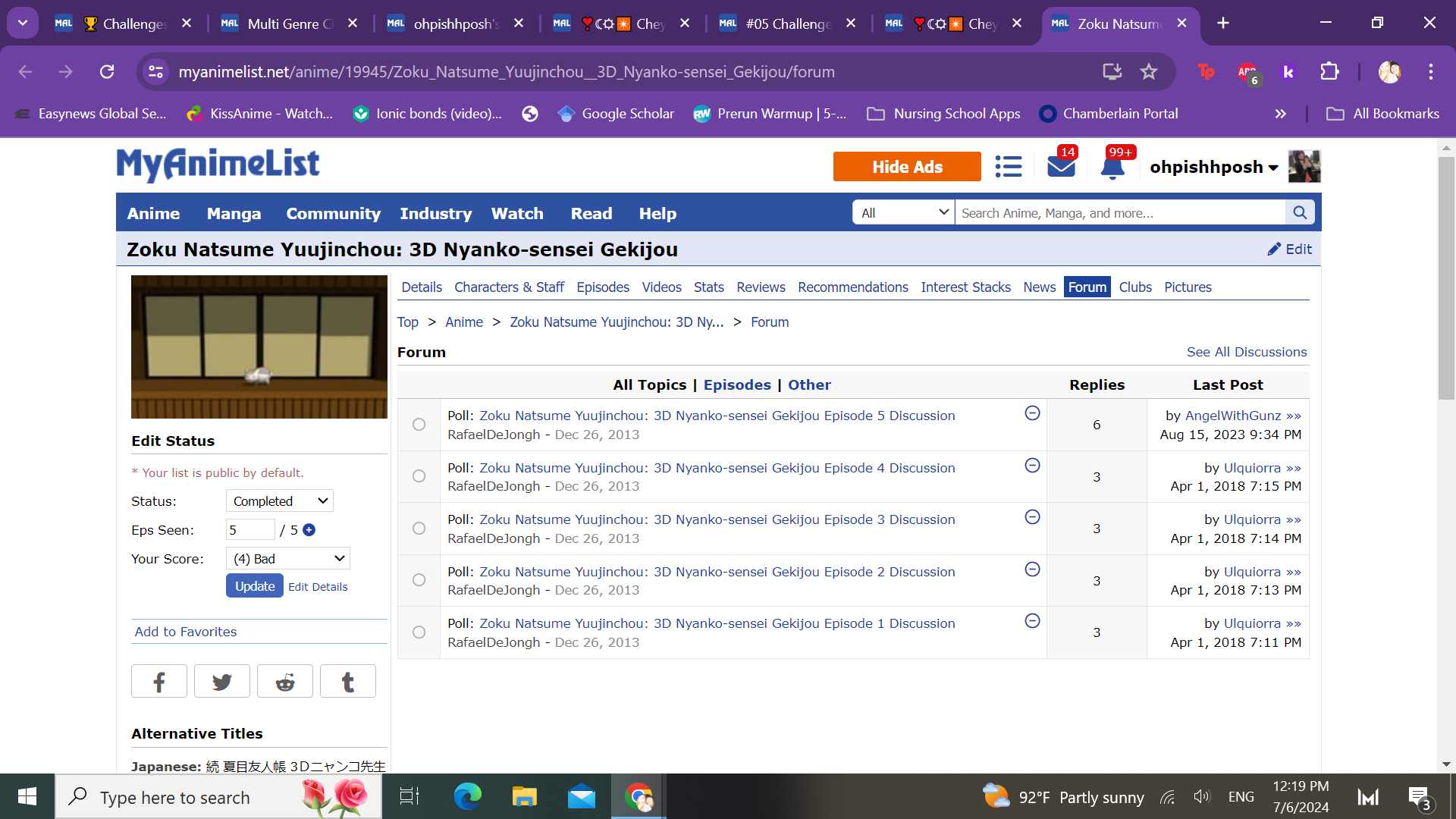Select radio button for Episode 5 Discussion
1456x819 pixels.
419,425
